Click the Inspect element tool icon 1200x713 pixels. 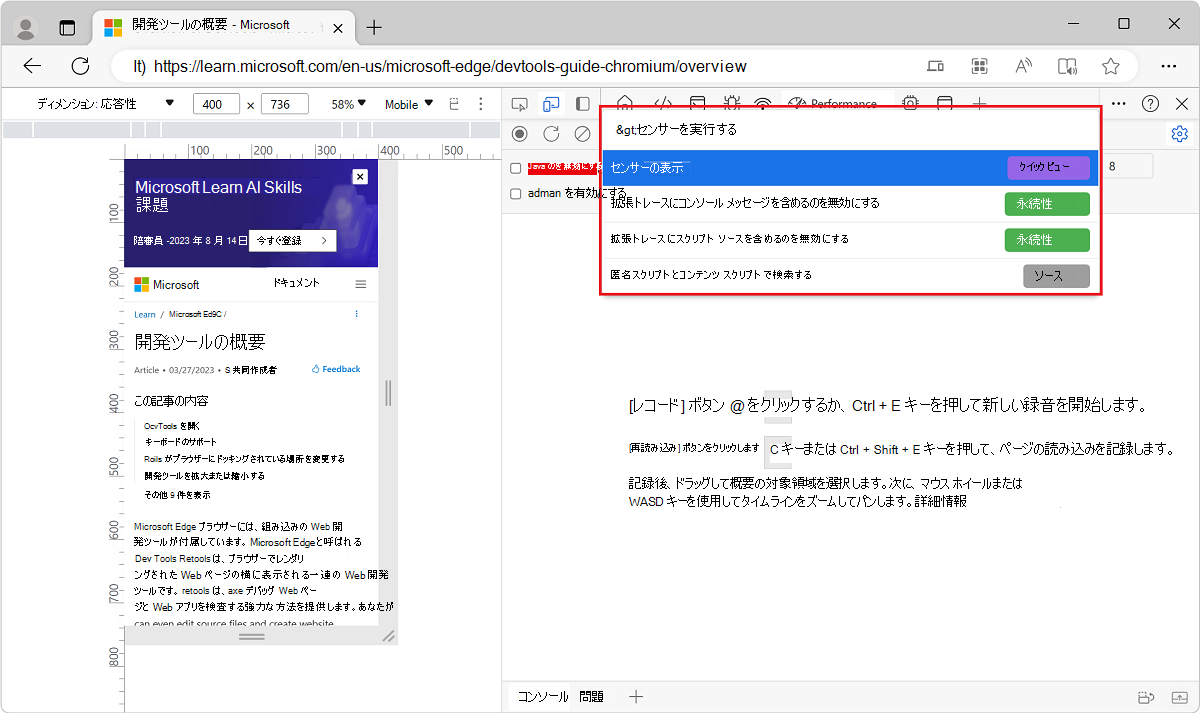point(519,104)
